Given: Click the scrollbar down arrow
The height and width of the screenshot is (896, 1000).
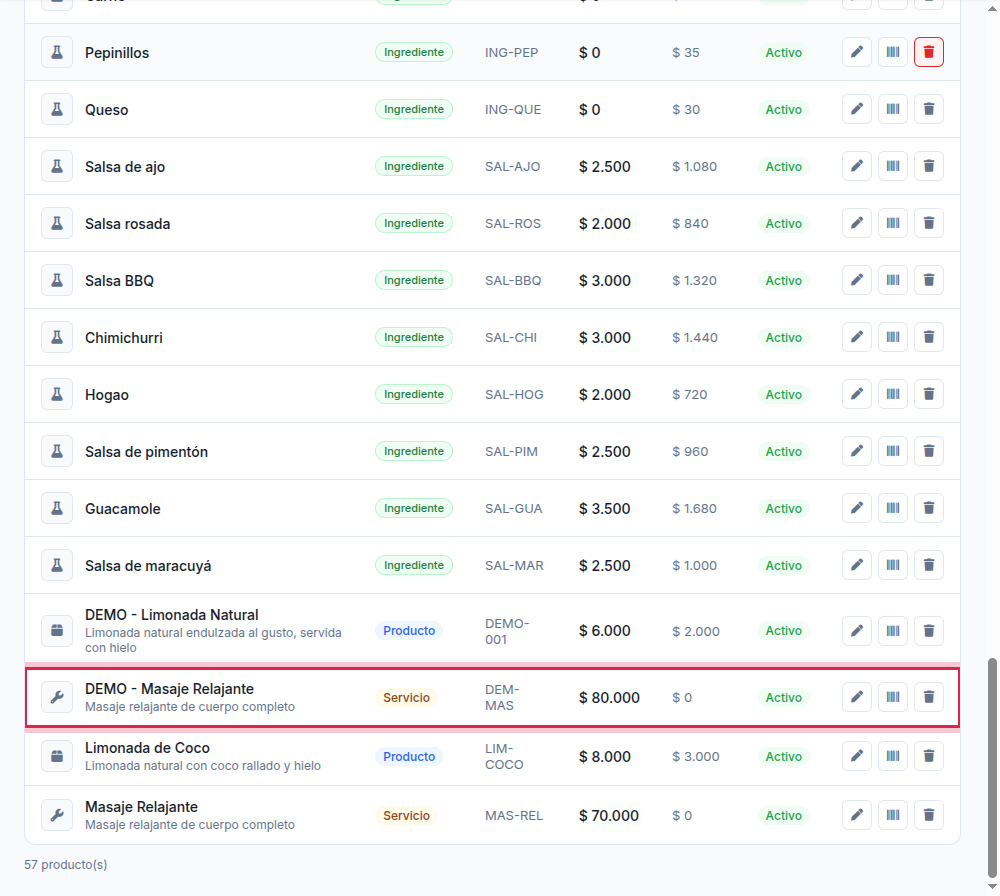Looking at the screenshot, I should (x=992, y=887).
